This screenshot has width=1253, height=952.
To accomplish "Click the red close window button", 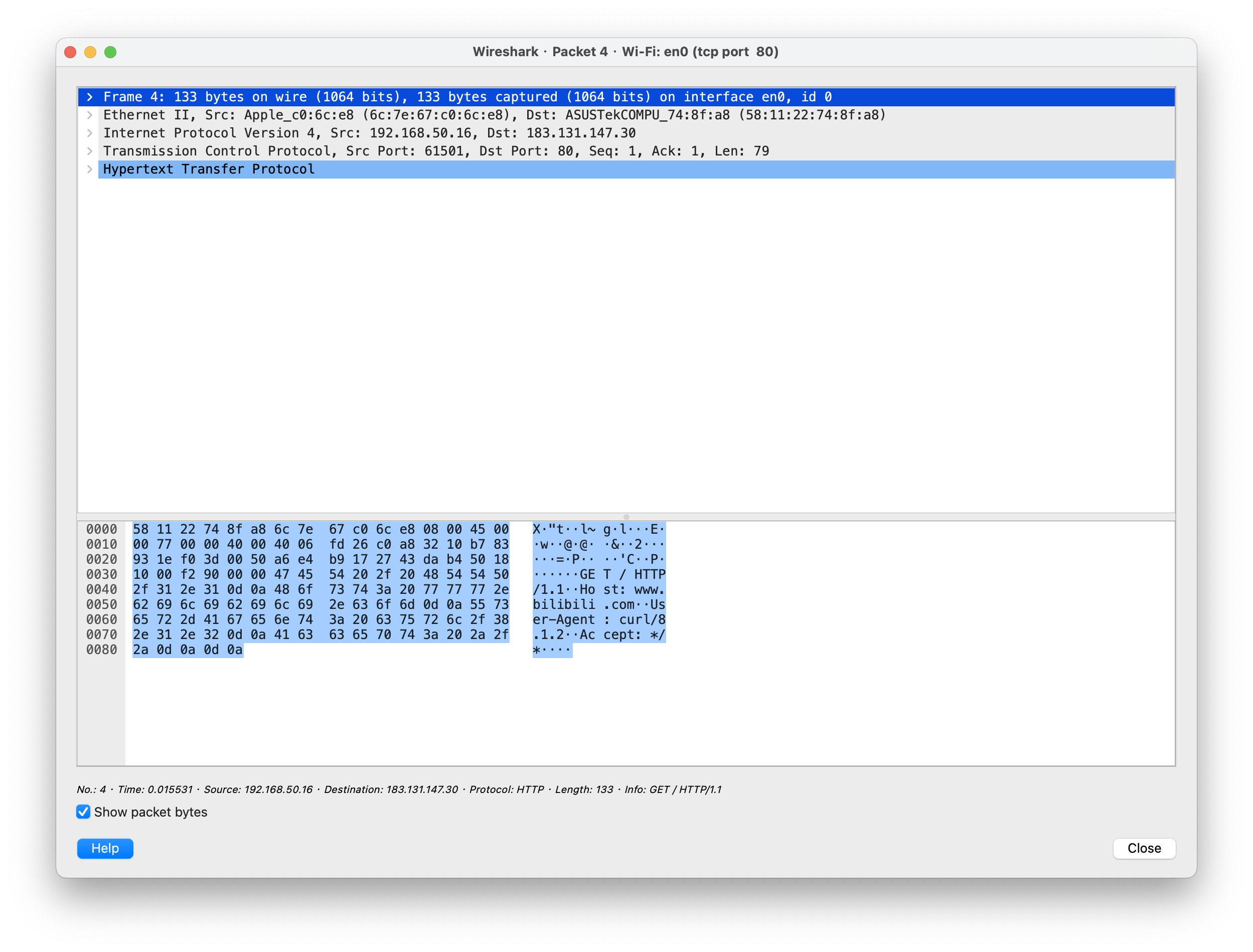I will click(x=70, y=52).
